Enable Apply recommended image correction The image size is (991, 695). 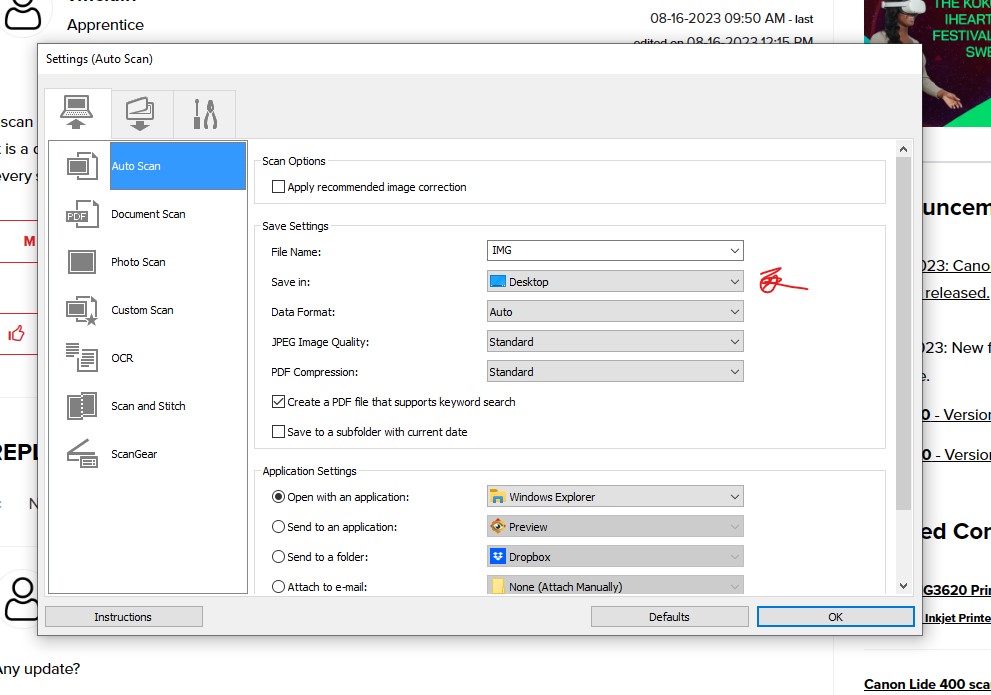point(278,186)
